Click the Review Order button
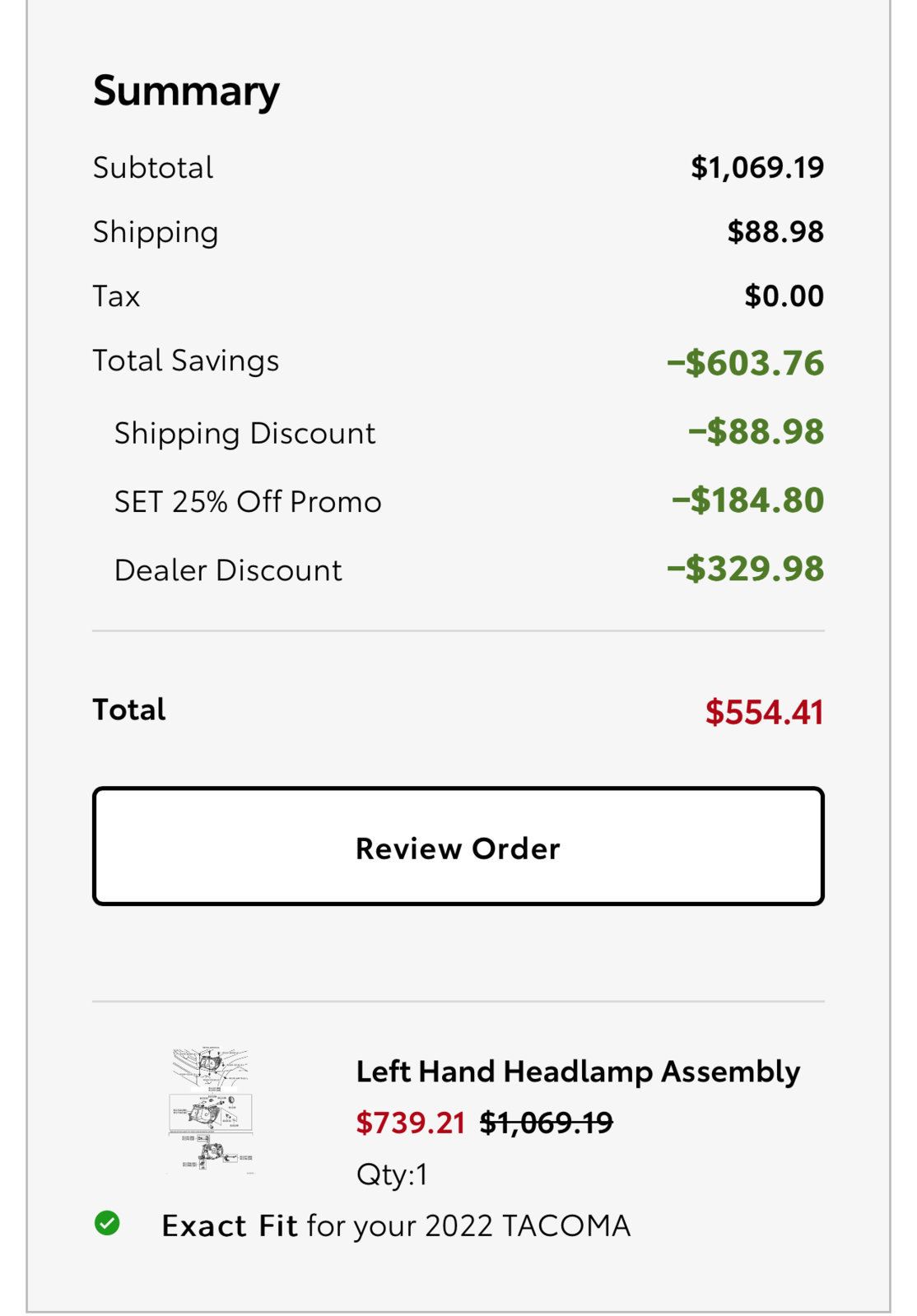The image size is (917, 1316). click(458, 846)
